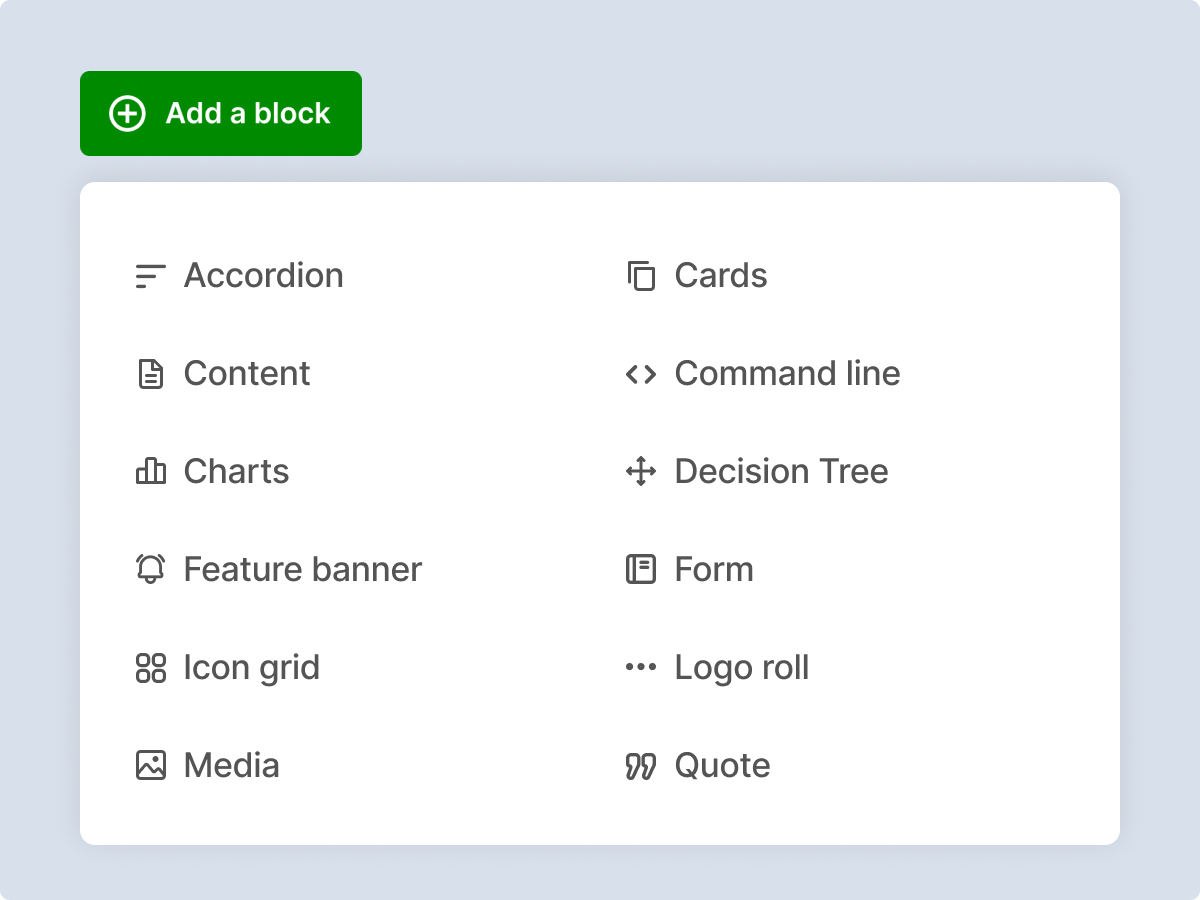Choose the Logo roll block label
Screen dimensions: 1200x900
[741, 667]
